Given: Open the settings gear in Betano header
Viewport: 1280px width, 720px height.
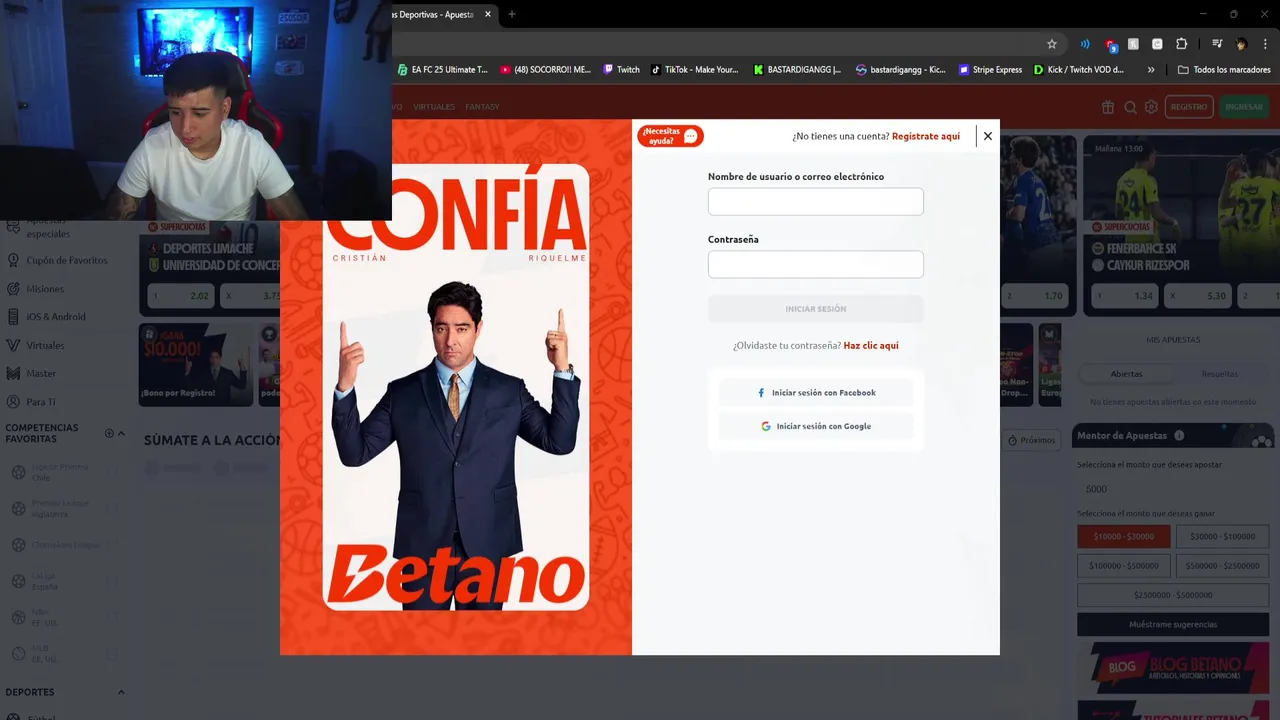Looking at the screenshot, I should pos(1151,107).
